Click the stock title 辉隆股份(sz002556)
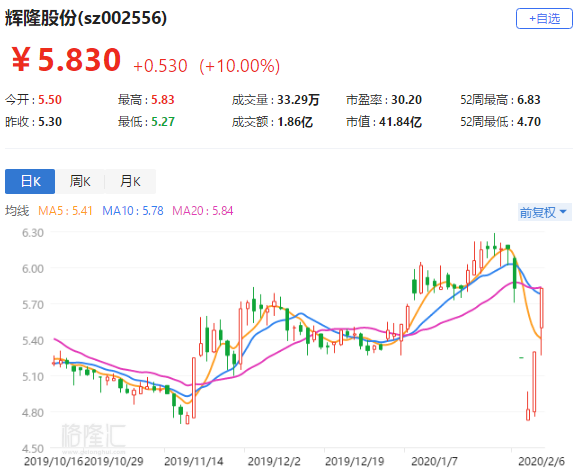 [85, 18]
